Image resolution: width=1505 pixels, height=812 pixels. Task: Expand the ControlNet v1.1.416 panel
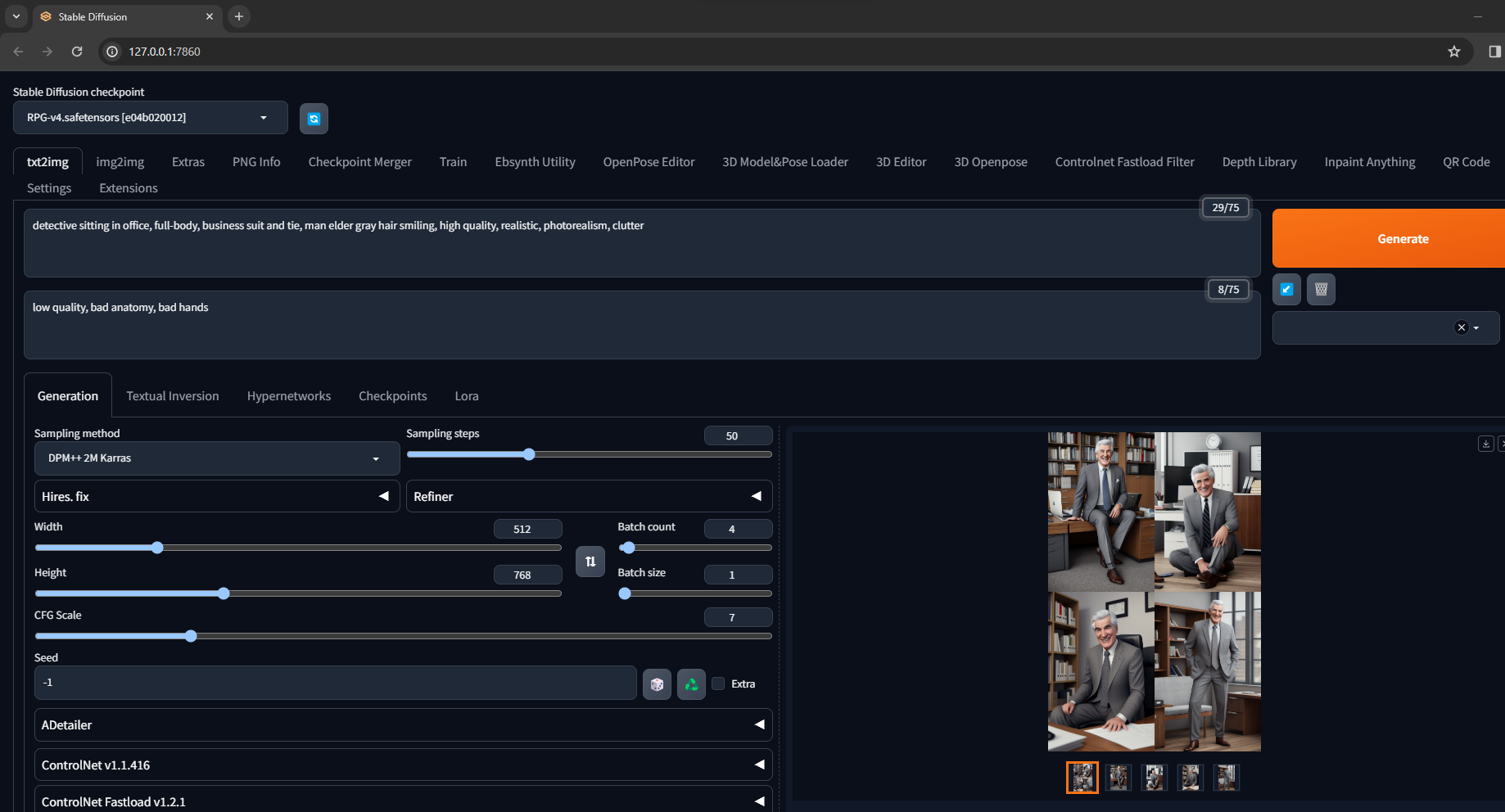click(404, 765)
